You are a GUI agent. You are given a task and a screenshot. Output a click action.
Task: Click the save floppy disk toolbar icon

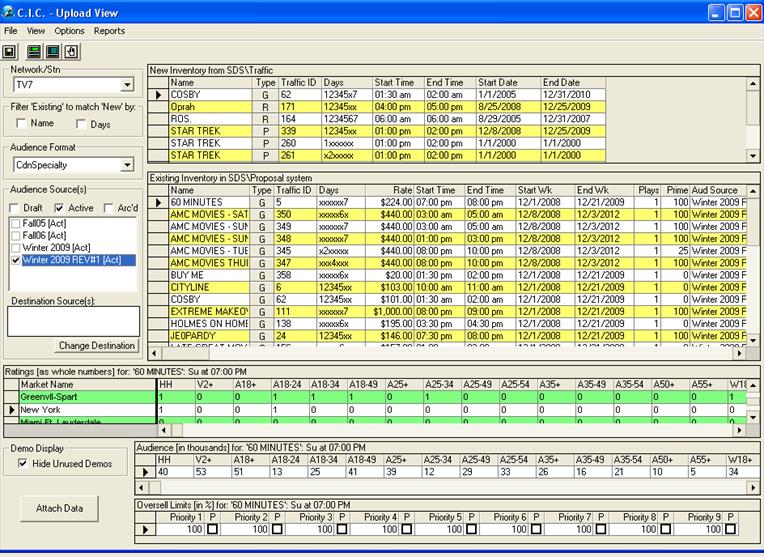click(x=10, y=50)
